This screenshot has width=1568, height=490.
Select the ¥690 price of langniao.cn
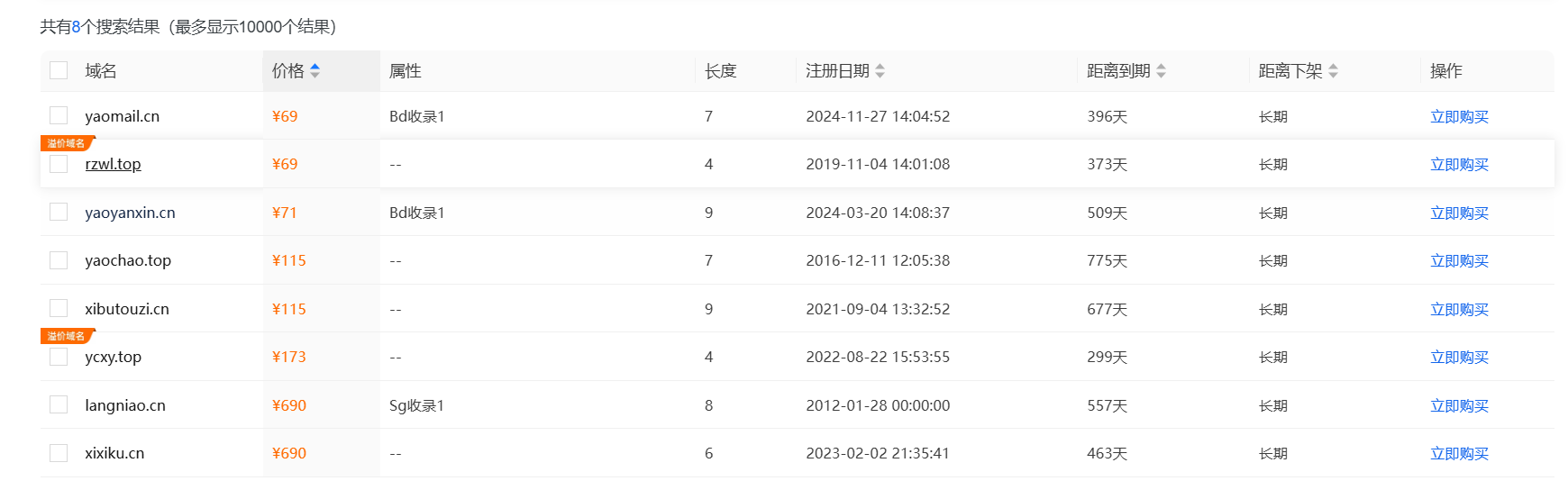[x=289, y=405]
